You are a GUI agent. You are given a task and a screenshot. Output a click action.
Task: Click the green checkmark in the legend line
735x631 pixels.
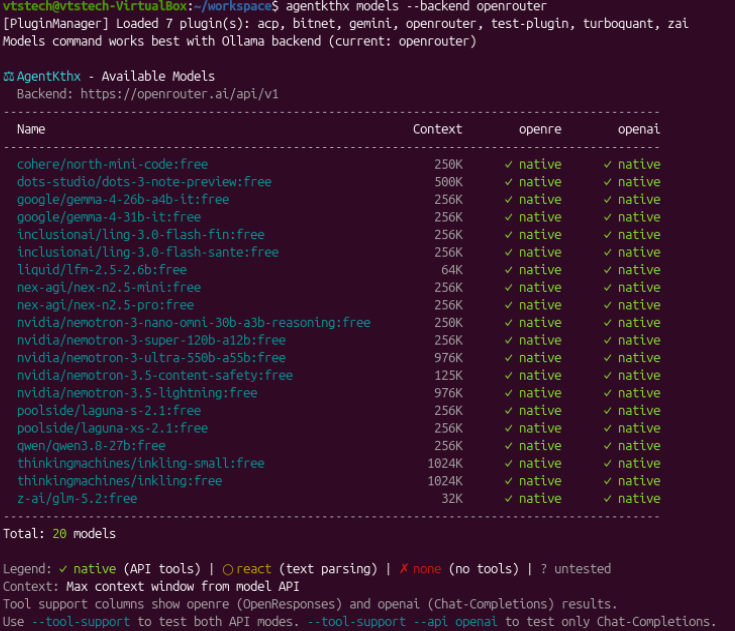(x=63, y=569)
